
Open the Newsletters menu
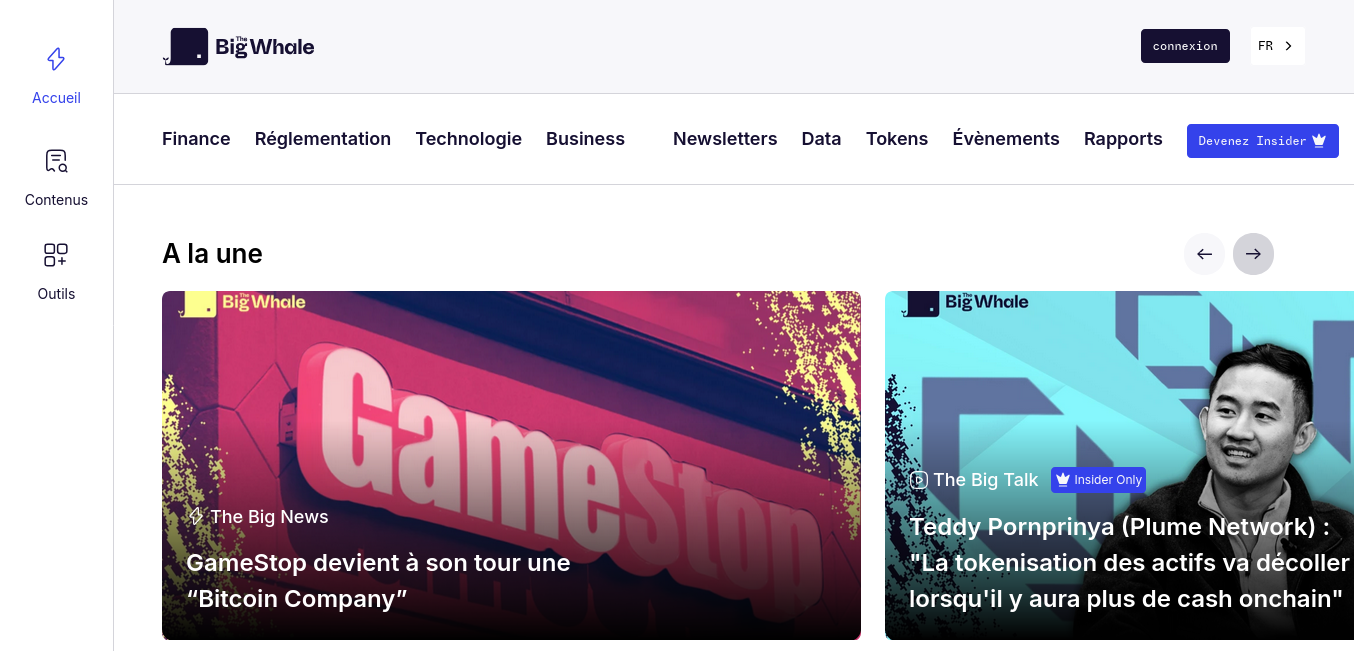[x=725, y=139]
